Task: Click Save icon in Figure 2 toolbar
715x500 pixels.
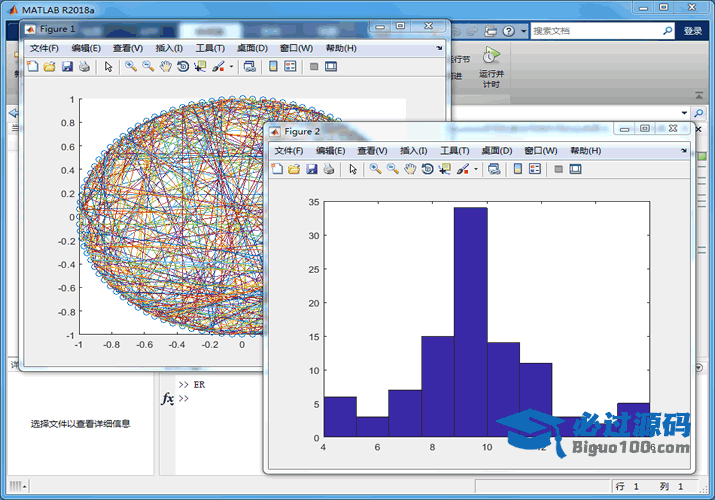Action: [x=311, y=169]
